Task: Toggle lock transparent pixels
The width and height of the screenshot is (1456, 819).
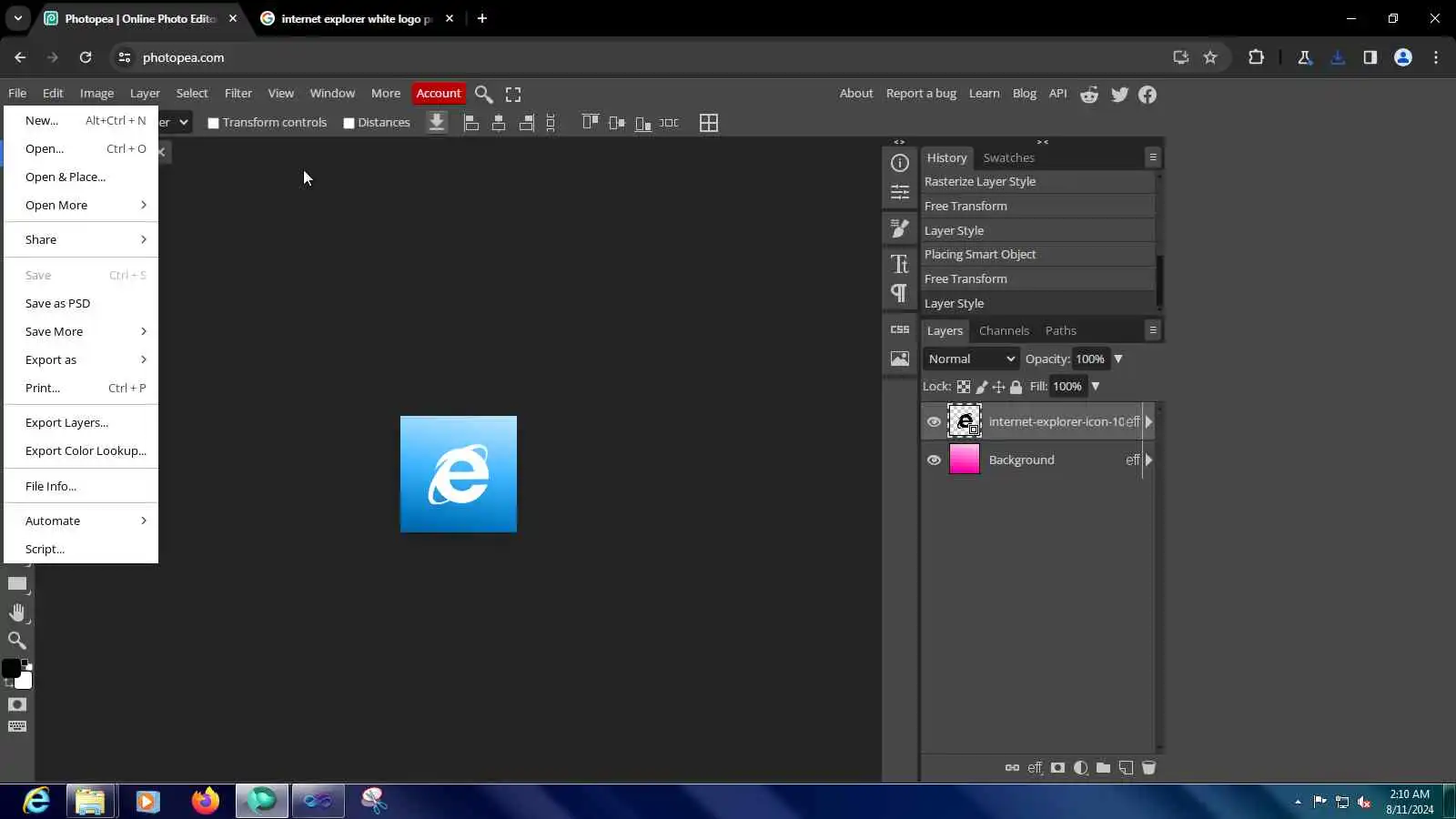Action: [x=964, y=387]
